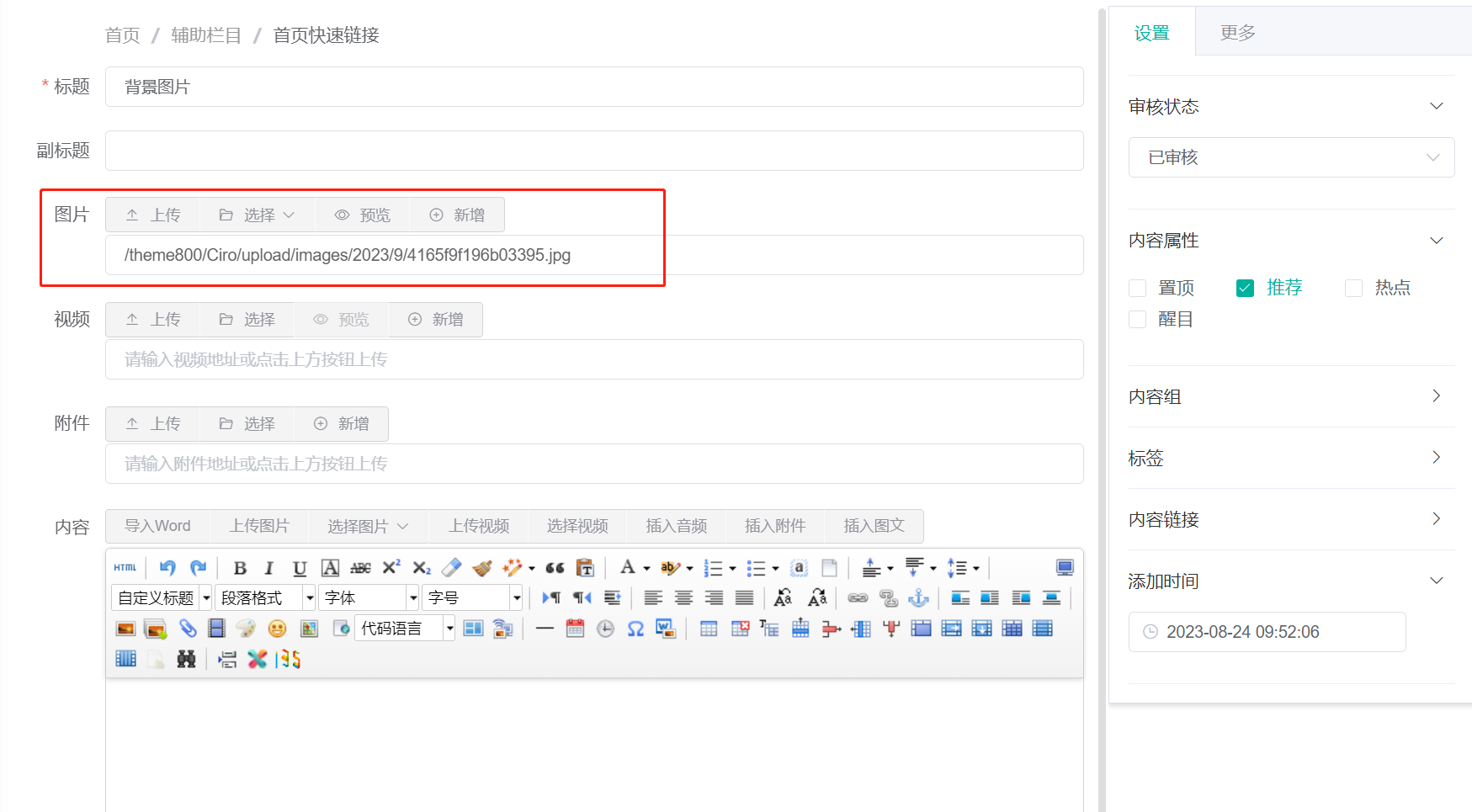This screenshot has width=1472, height=812.
Task: Insert special character using the omega icon
Action: [x=635, y=629]
